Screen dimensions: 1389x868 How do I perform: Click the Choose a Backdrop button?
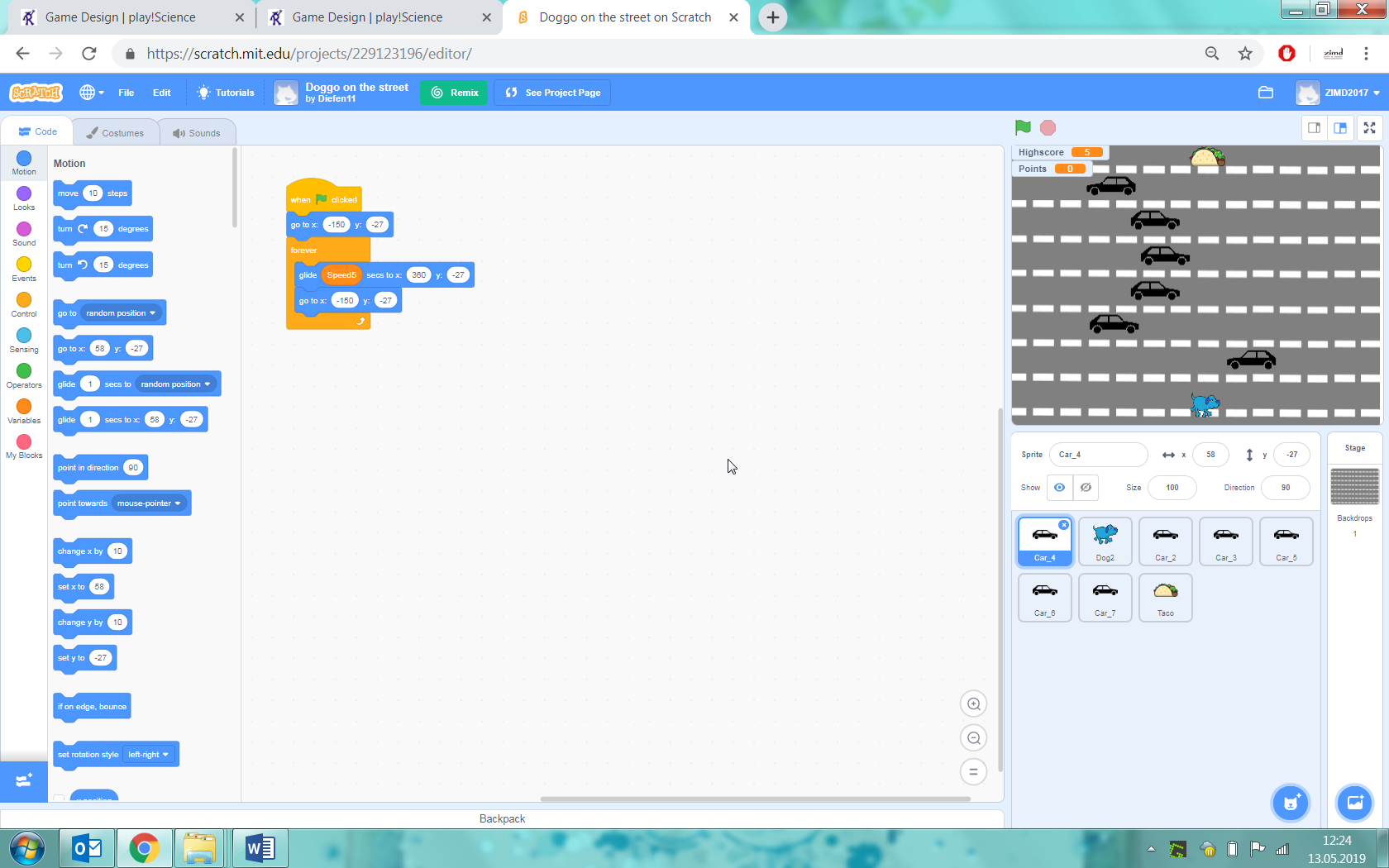pyautogui.click(x=1354, y=802)
